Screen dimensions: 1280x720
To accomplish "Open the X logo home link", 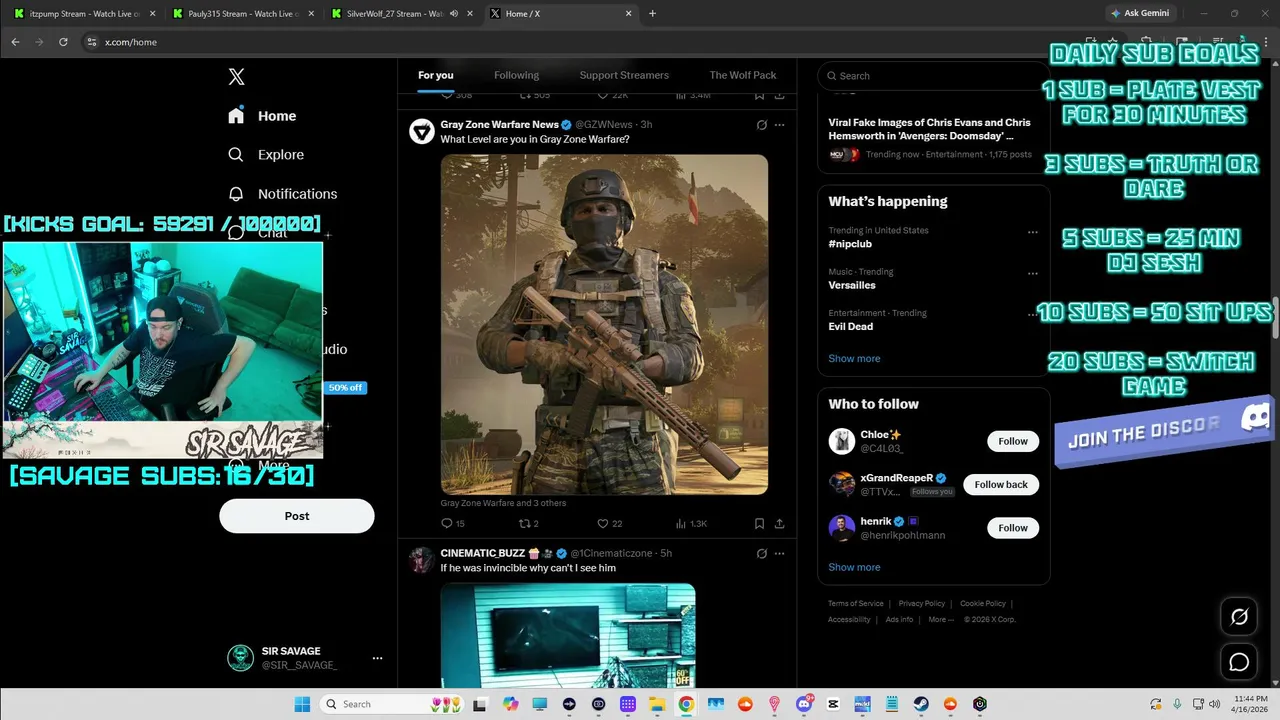I will click(236, 77).
